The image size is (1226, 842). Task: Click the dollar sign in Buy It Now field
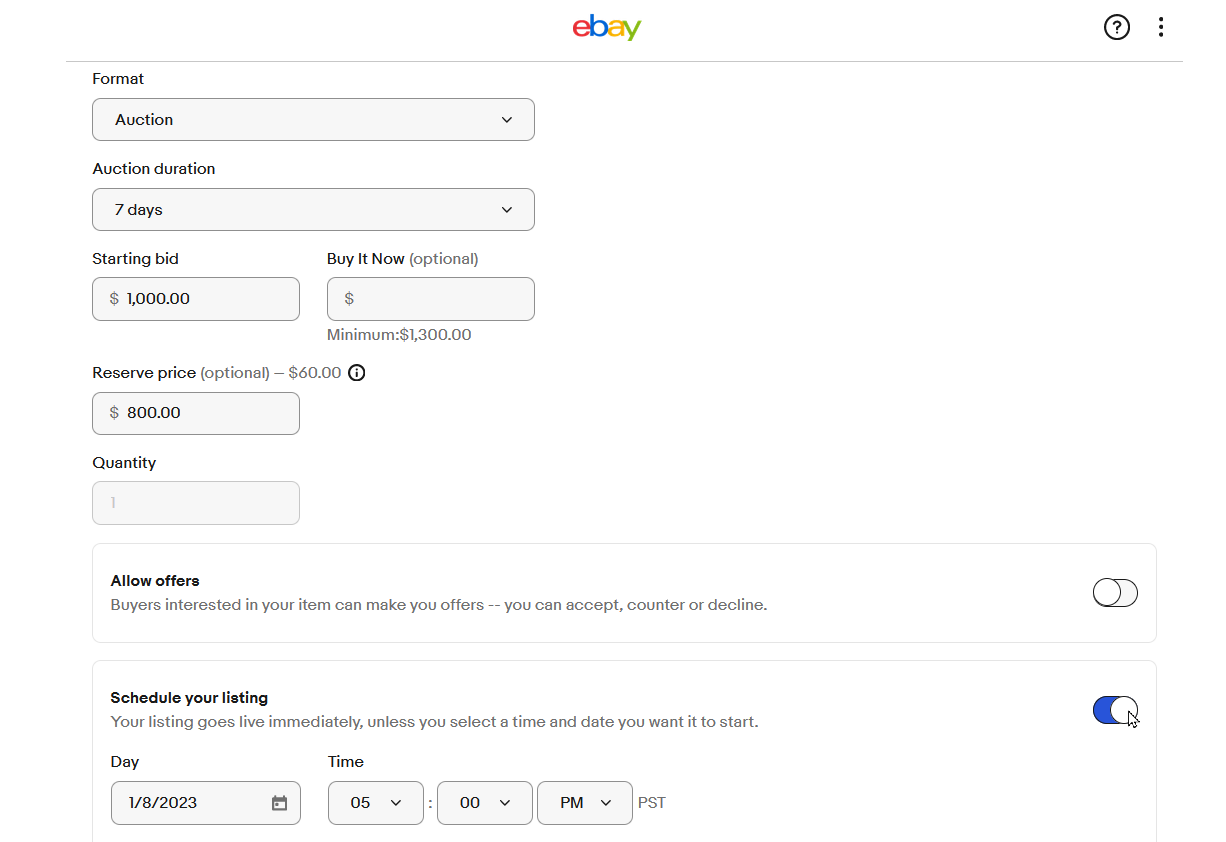pyautogui.click(x=349, y=299)
